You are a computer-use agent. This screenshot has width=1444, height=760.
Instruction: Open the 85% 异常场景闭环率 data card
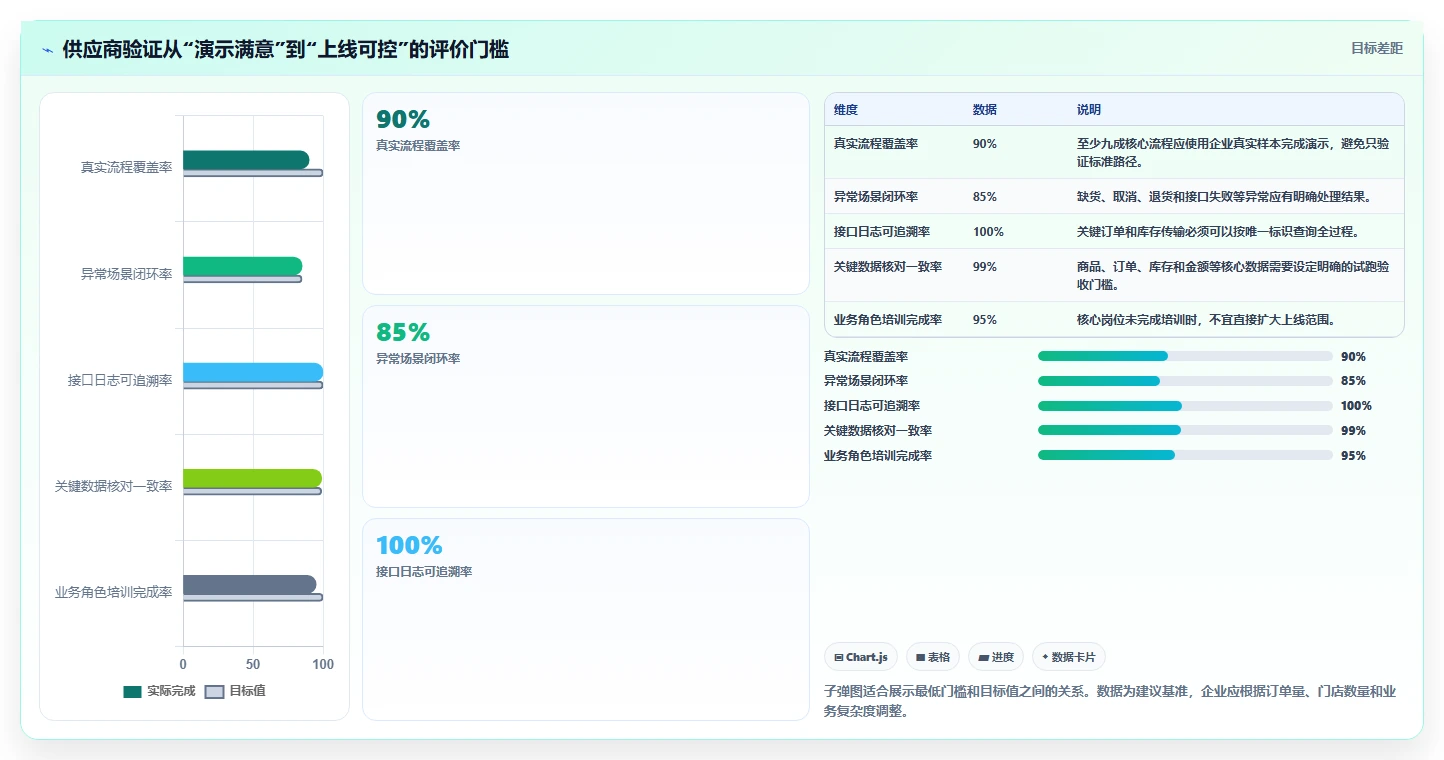585,407
